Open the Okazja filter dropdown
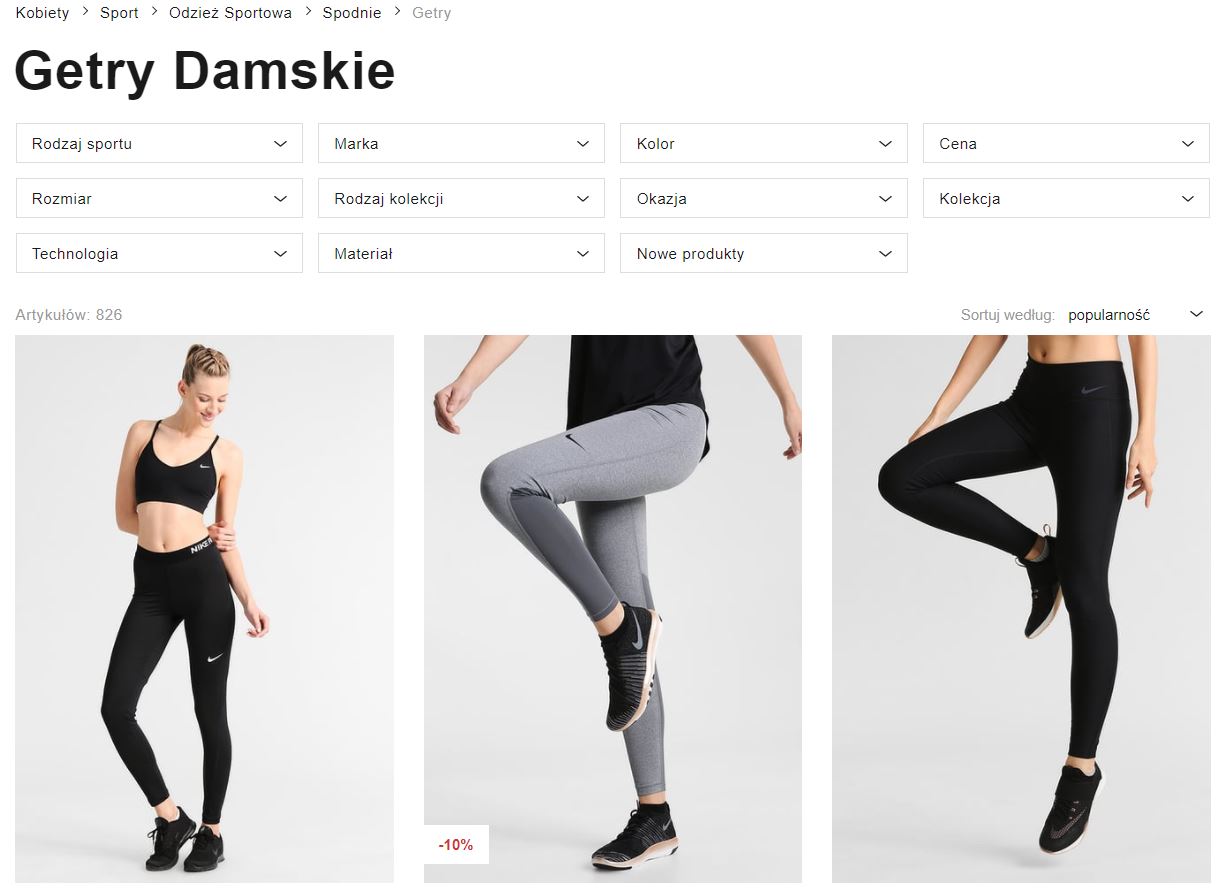Screen dimensions: 1224x892 coord(764,198)
